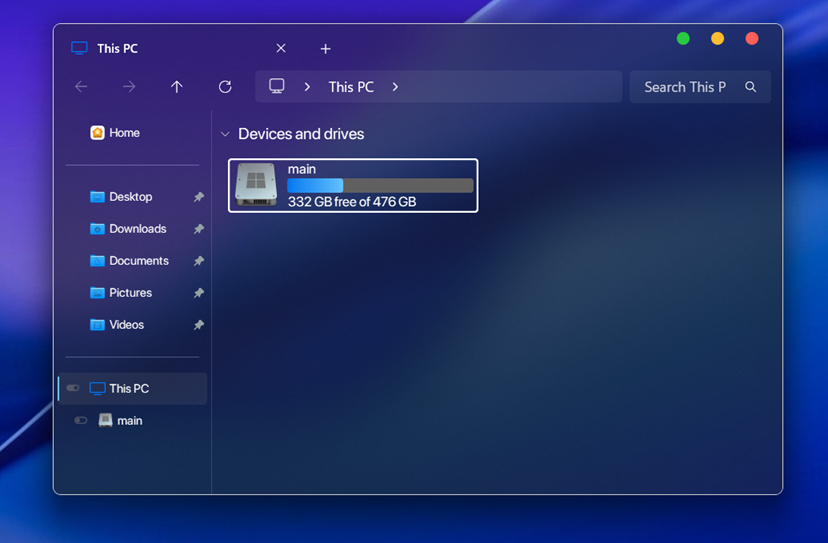828x543 pixels.
Task: Click the main drive name label
Action: 302,169
